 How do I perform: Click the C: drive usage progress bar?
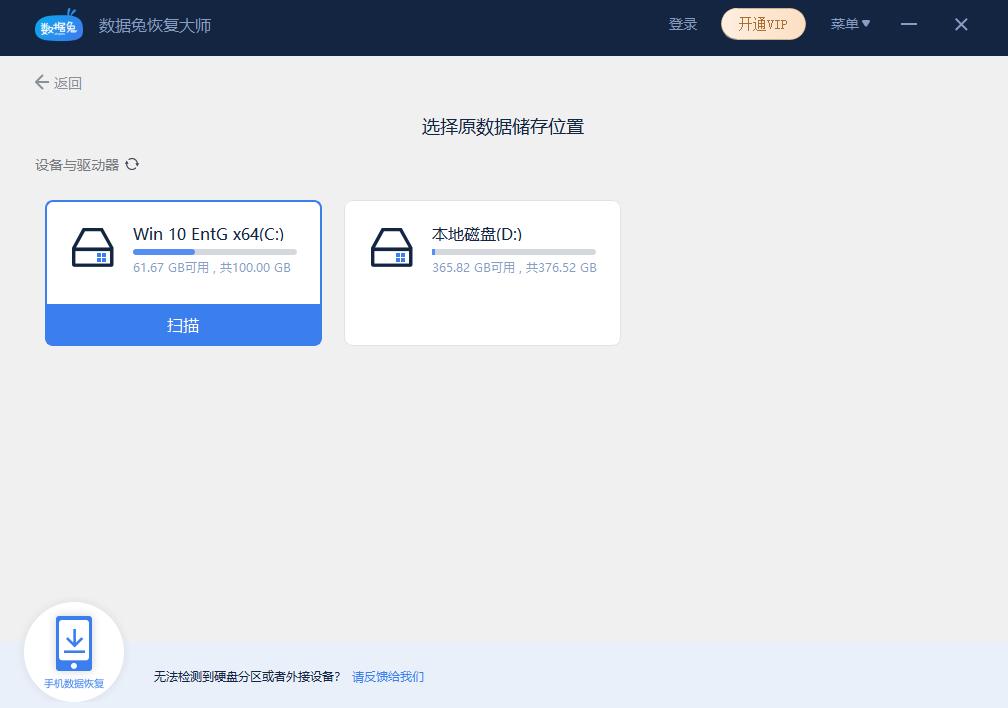coord(213,251)
